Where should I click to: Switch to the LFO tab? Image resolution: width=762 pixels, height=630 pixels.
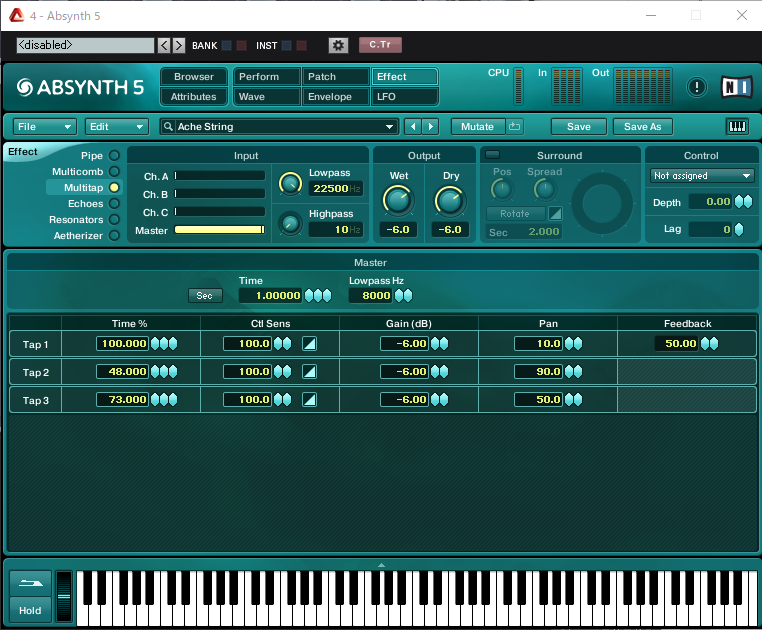(404, 96)
